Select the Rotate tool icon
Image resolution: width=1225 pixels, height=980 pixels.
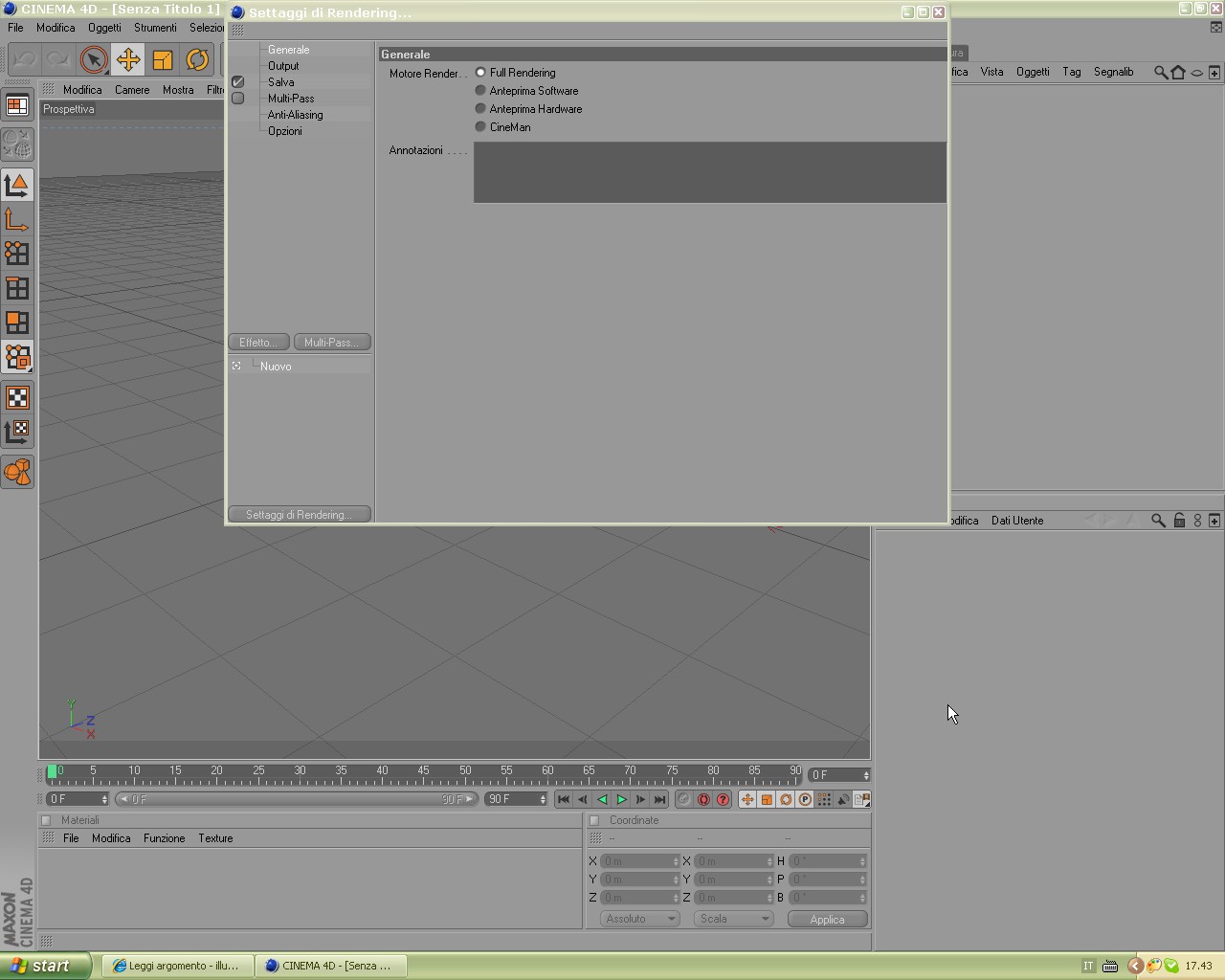[197, 60]
